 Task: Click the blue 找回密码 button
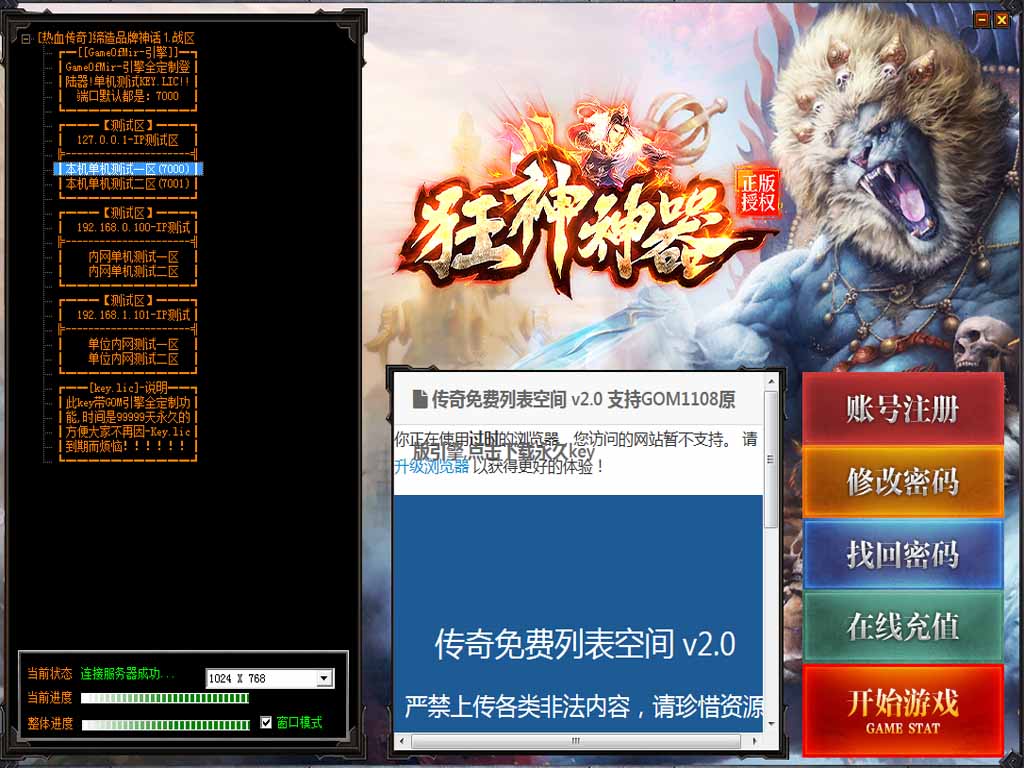click(x=902, y=554)
